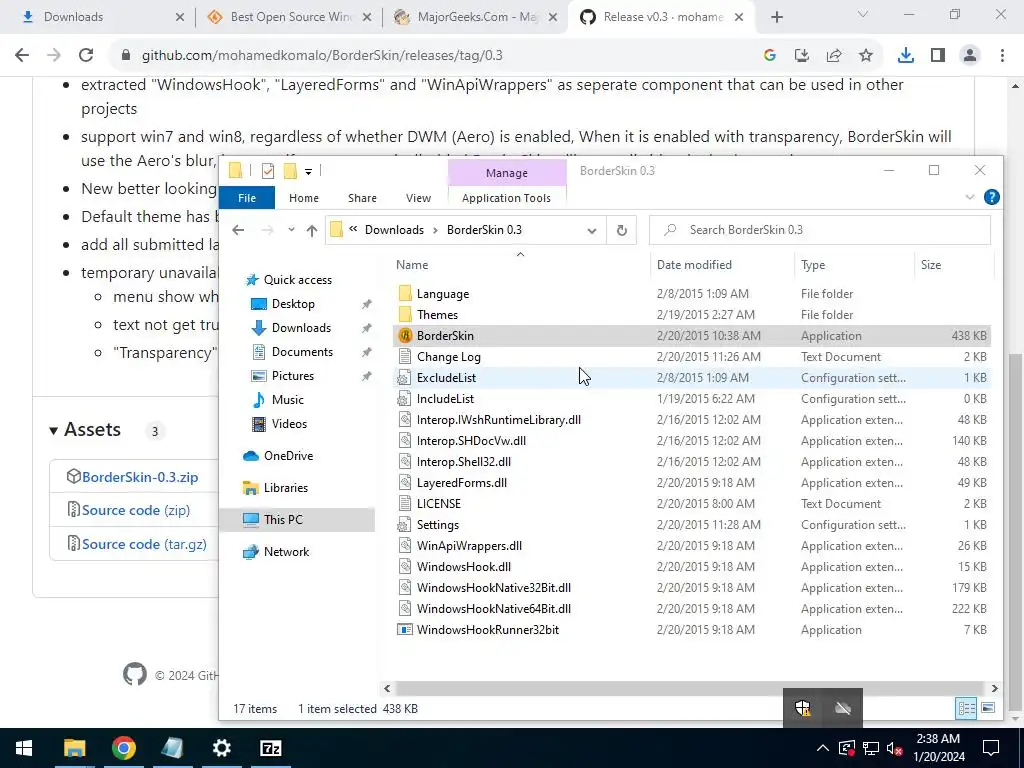Click the new folder icon in the Explorer title bar
Image resolution: width=1024 pixels, height=768 pixels.
click(290, 171)
